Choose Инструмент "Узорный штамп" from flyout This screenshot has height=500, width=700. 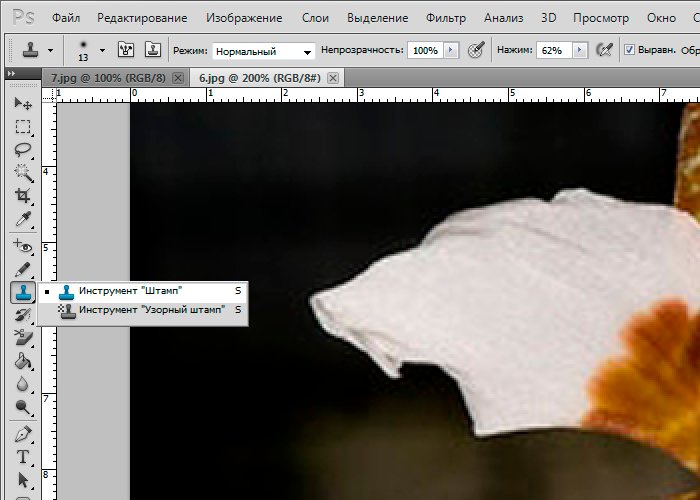[152, 310]
